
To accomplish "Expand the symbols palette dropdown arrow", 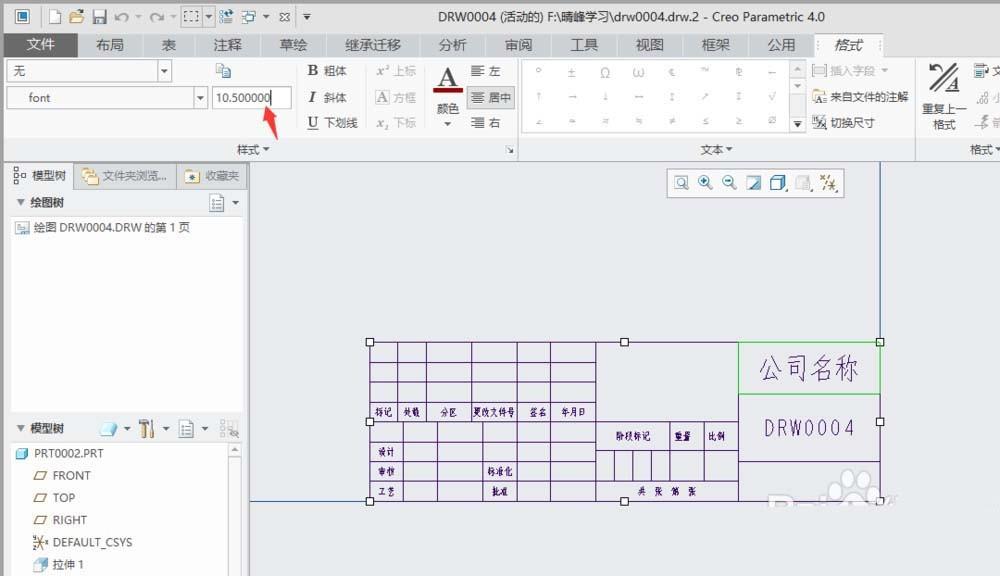I will (x=797, y=121).
